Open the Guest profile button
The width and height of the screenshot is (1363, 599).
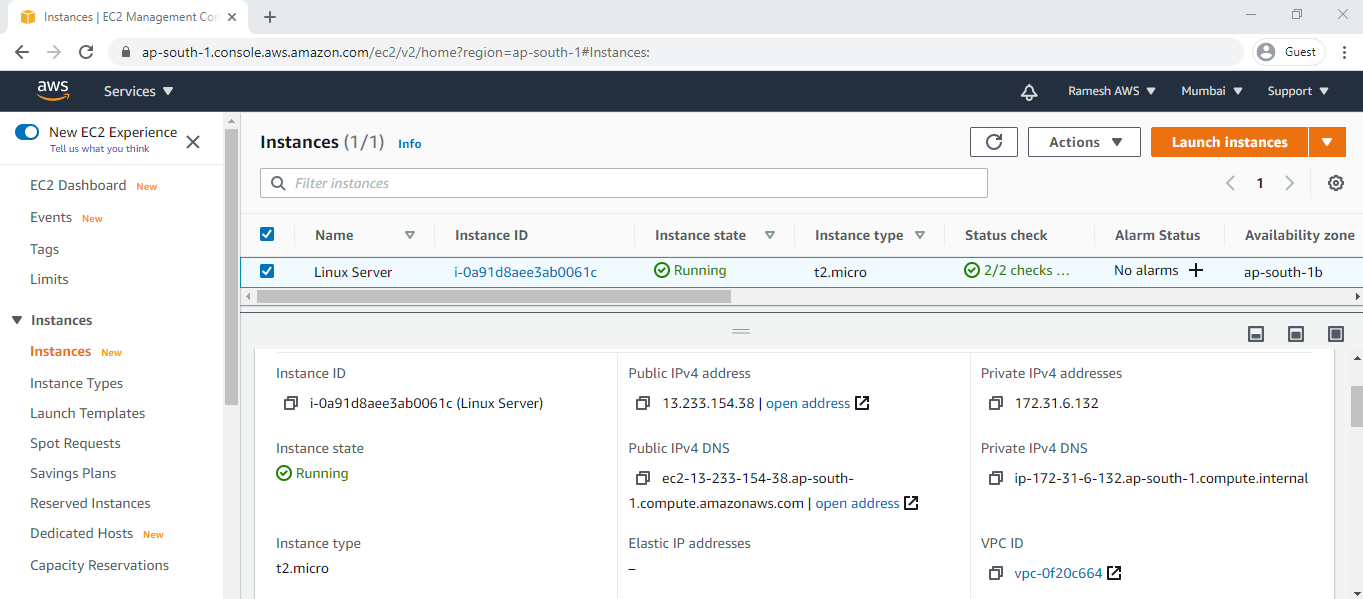1289,52
